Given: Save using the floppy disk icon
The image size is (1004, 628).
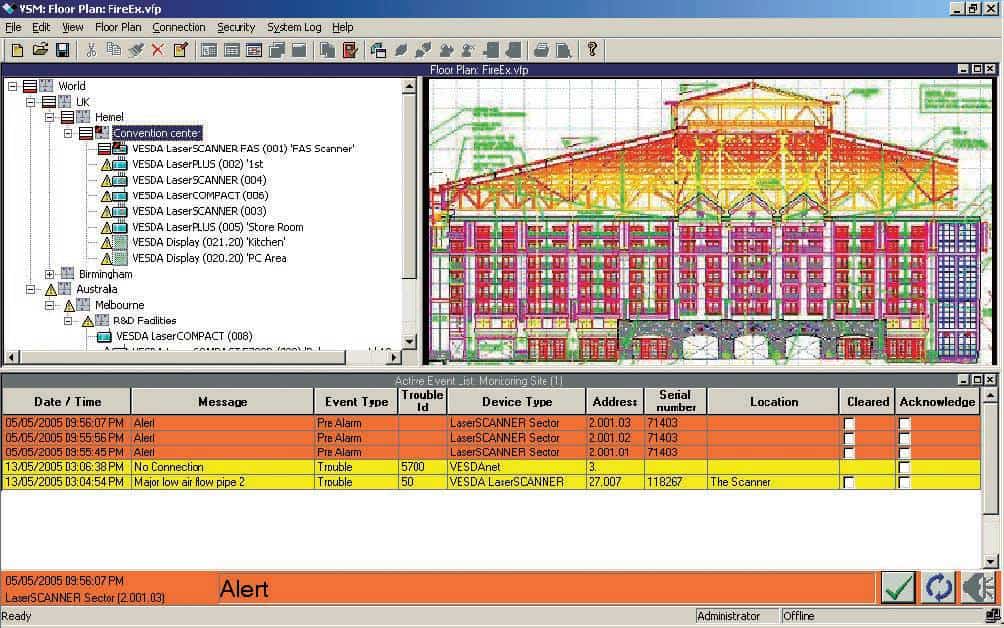Looking at the screenshot, I should pyautogui.click(x=62, y=50).
